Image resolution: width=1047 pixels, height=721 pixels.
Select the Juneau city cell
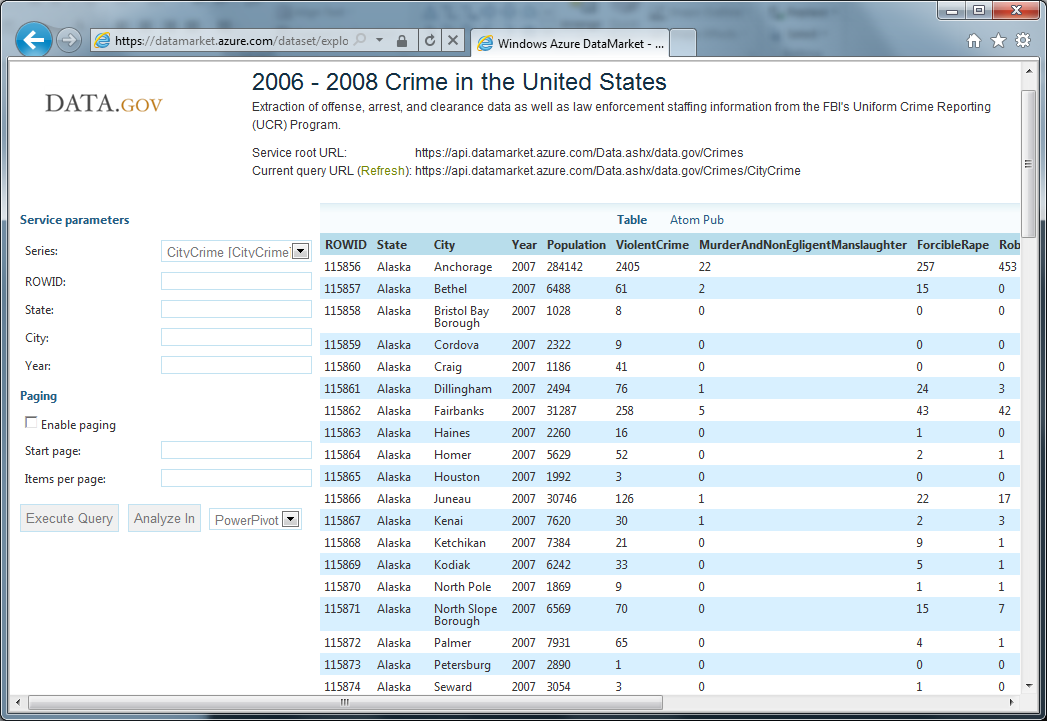coord(452,499)
